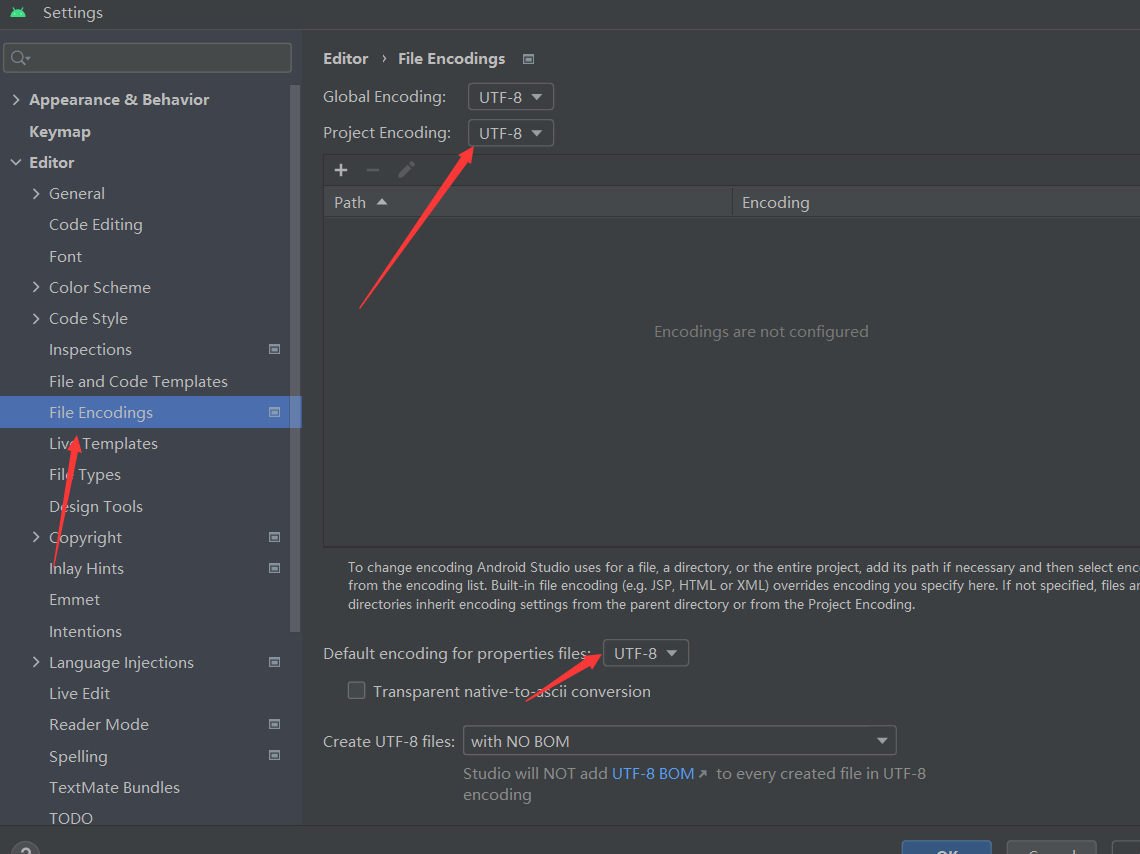Open Intentions settings

pos(85,632)
